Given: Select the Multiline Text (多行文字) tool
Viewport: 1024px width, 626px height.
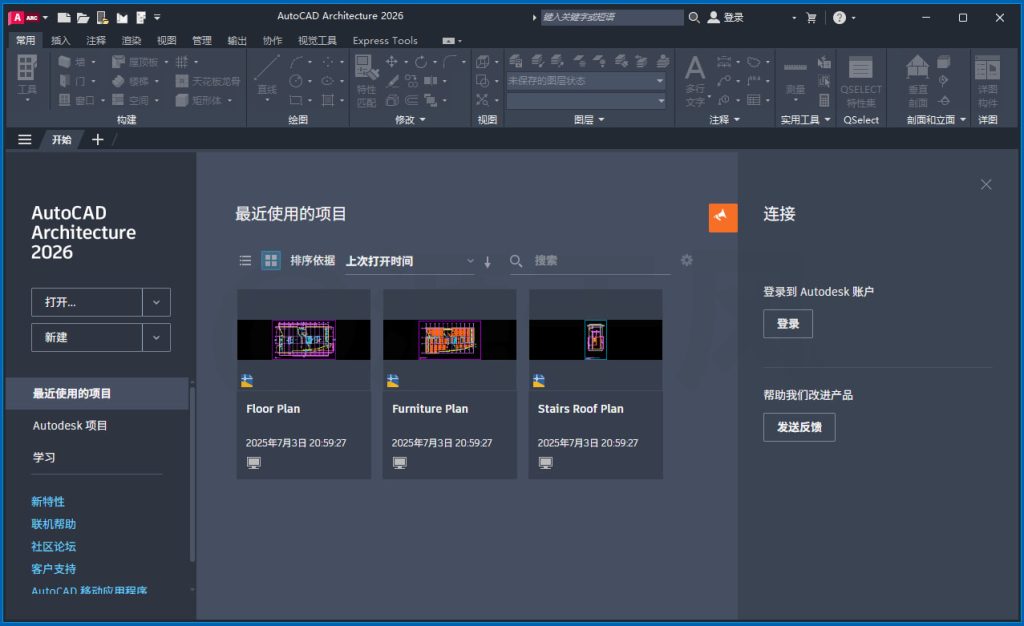Looking at the screenshot, I should coord(695,81).
